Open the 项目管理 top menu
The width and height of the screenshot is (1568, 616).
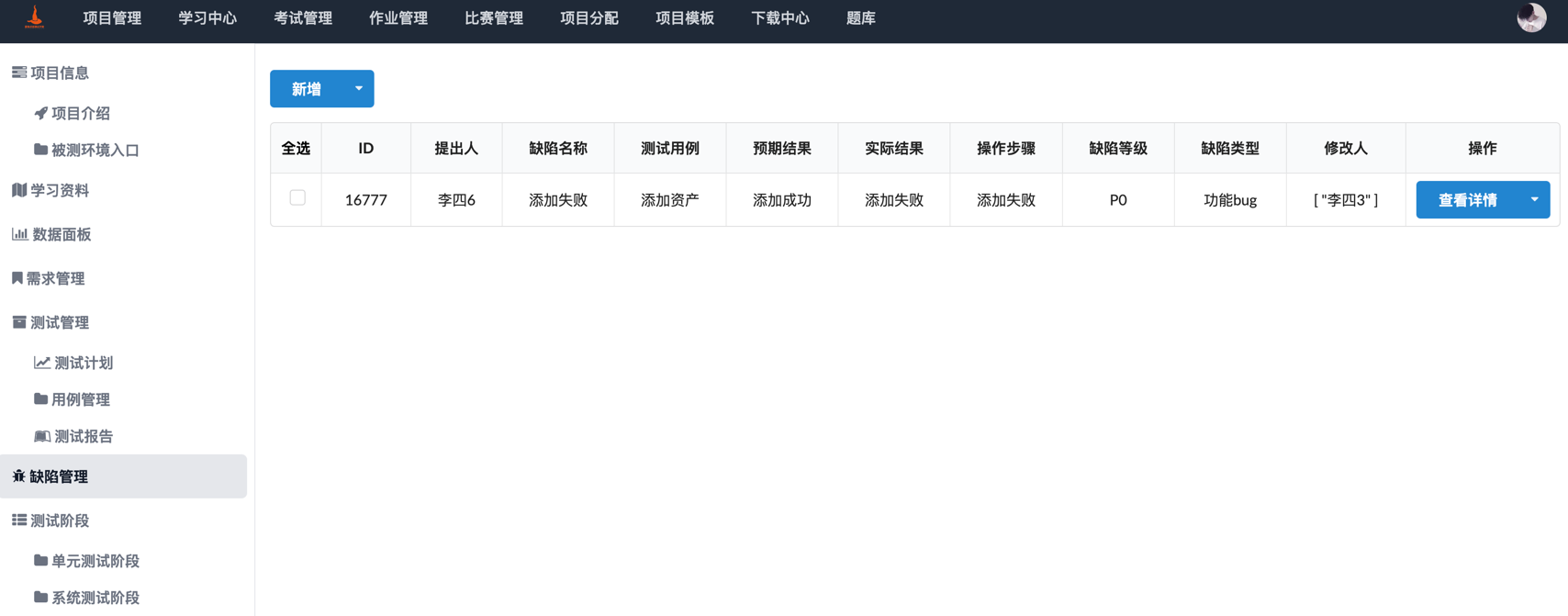[112, 18]
